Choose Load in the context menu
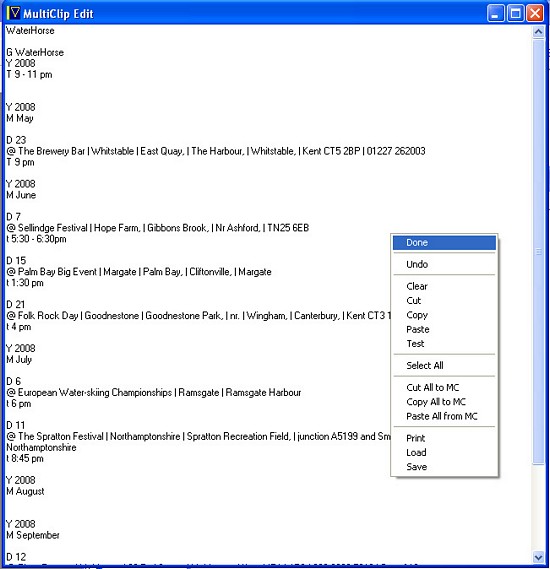Image resolution: width=550 pixels, height=569 pixels. 444,453
